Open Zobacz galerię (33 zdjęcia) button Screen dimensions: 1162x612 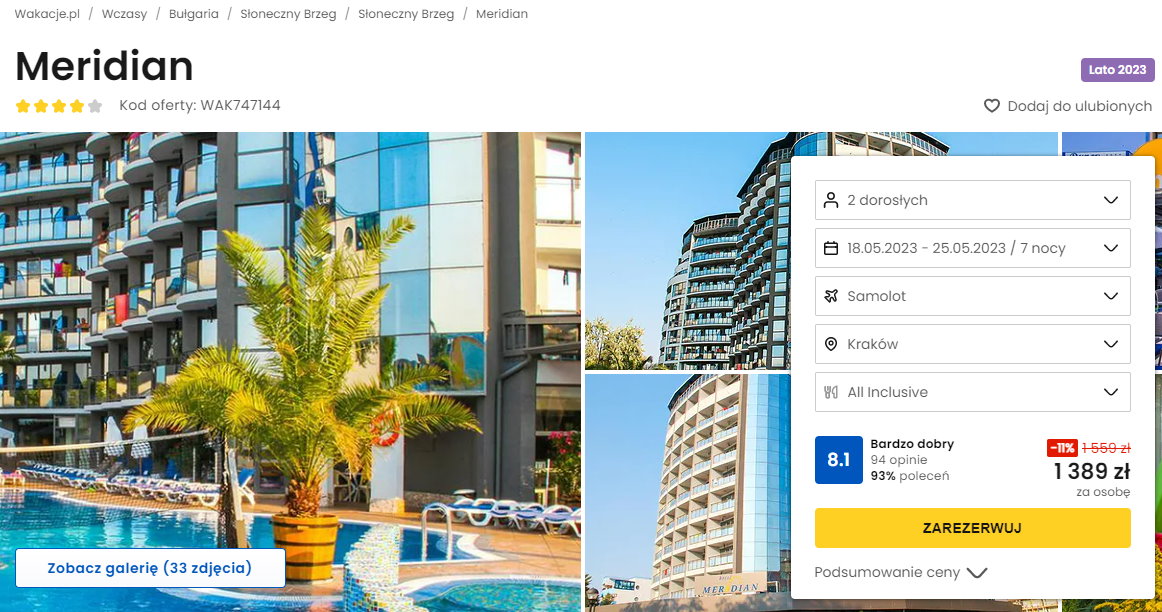[x=150, y=568]
